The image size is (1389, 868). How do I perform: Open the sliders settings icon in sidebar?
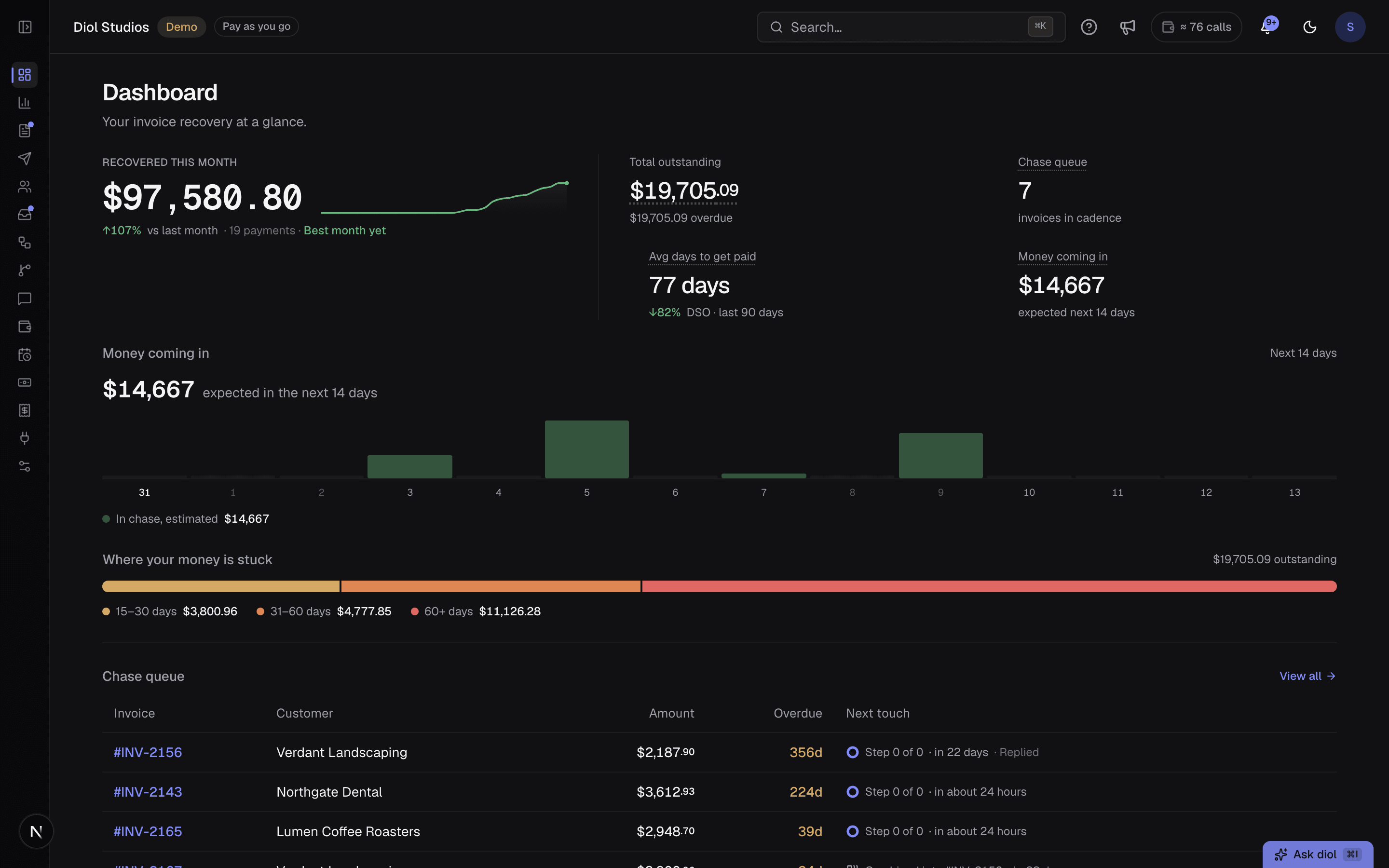click(25, 467)
